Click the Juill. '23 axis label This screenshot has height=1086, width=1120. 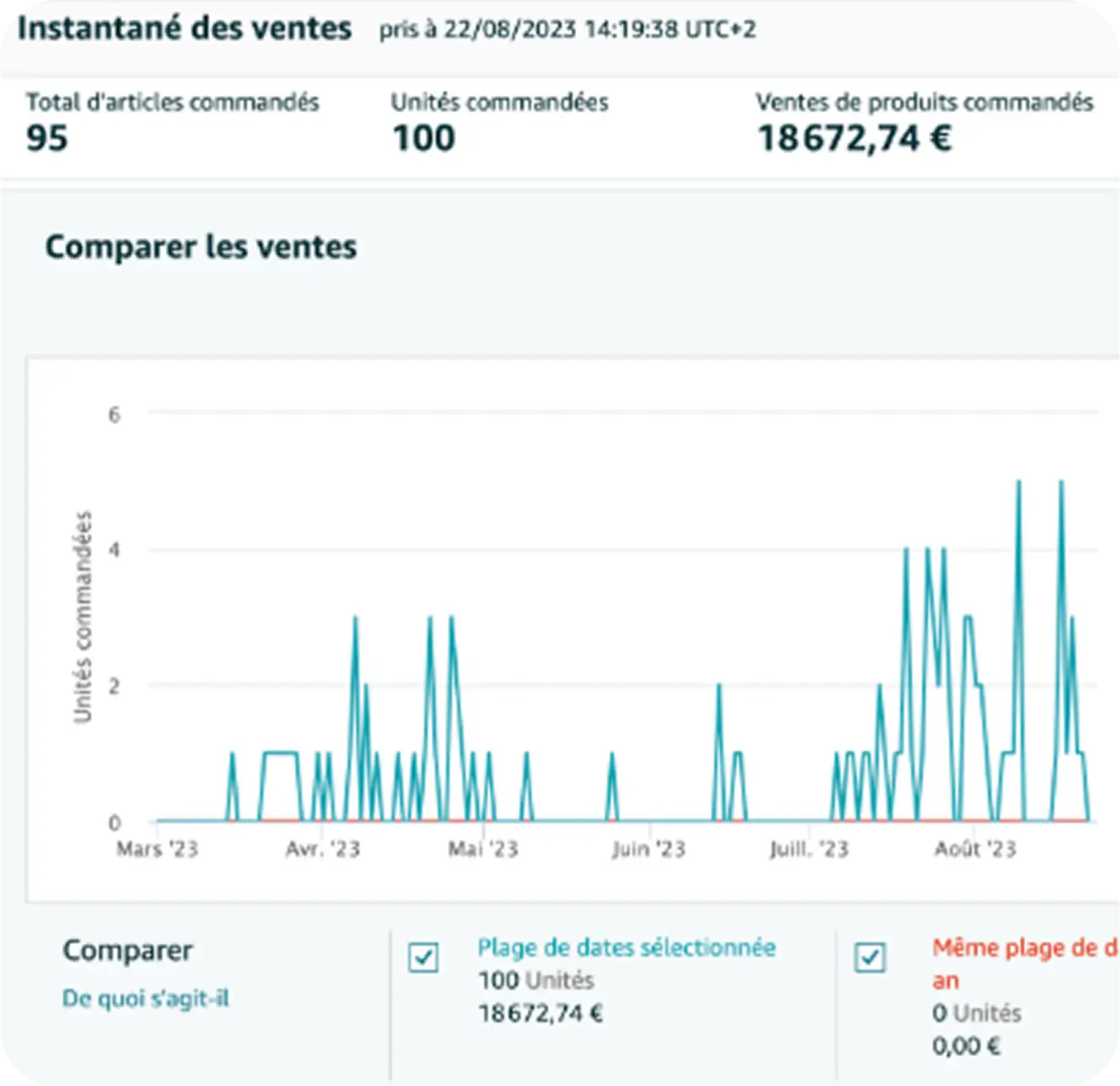pos(809,848)
